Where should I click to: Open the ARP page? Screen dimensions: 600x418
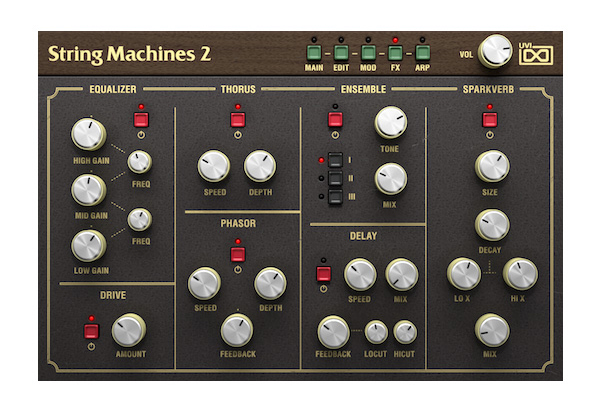point(422,53)
